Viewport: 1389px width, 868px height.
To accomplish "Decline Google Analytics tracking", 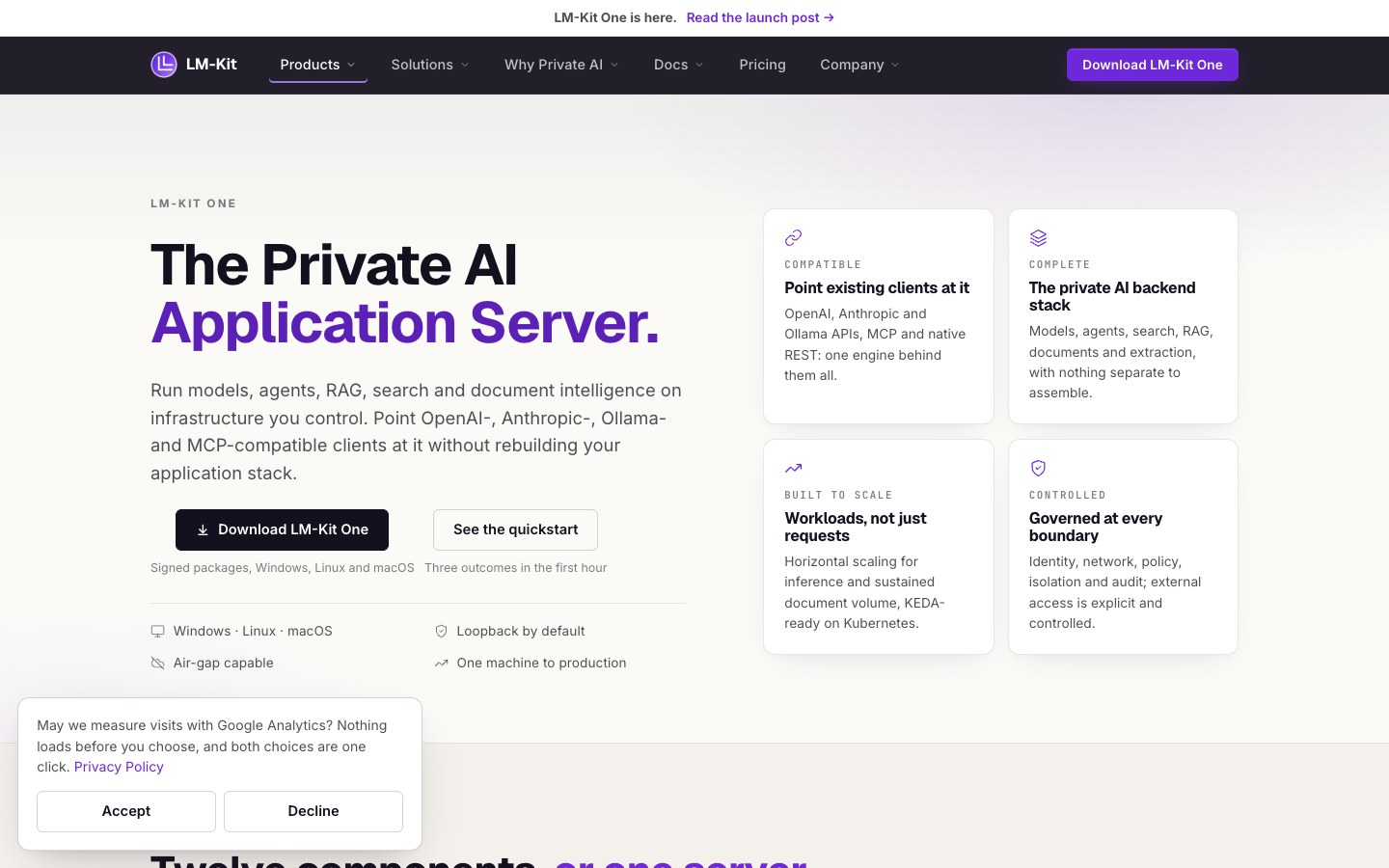I will pyautogui.click(x=313, y=811).
